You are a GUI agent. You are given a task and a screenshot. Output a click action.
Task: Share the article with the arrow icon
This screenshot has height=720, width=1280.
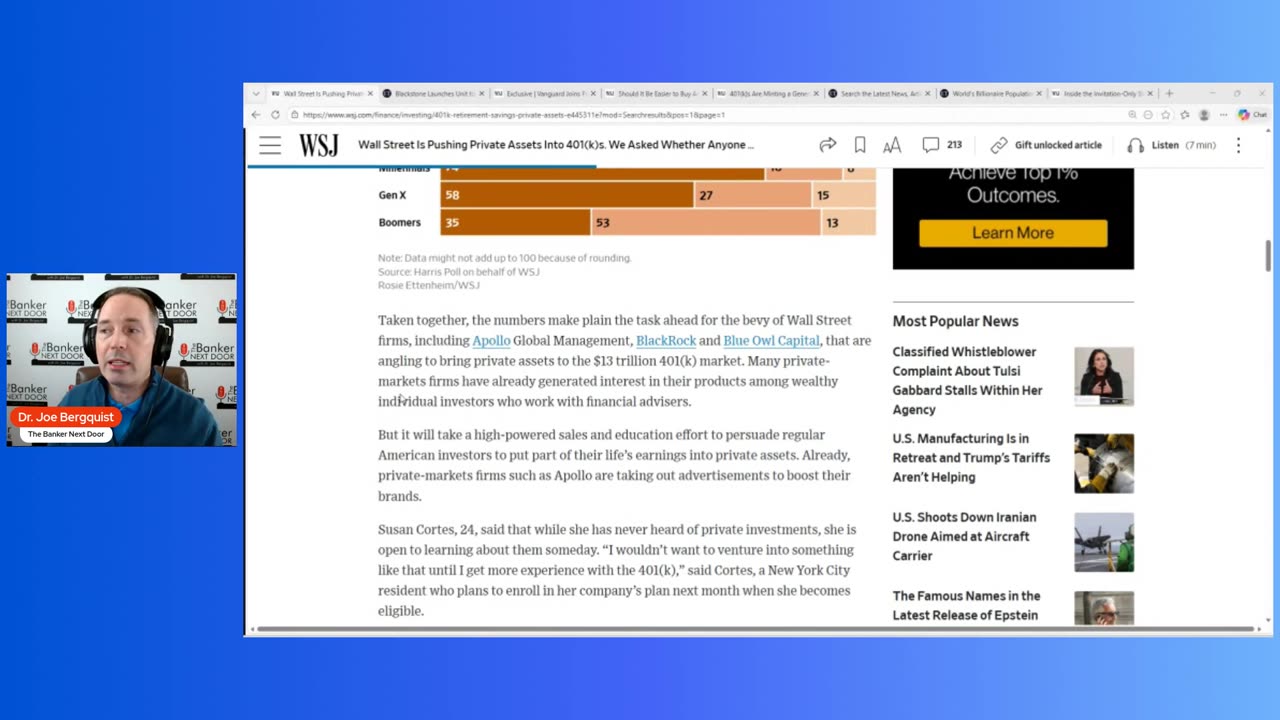tap(827, 145)
